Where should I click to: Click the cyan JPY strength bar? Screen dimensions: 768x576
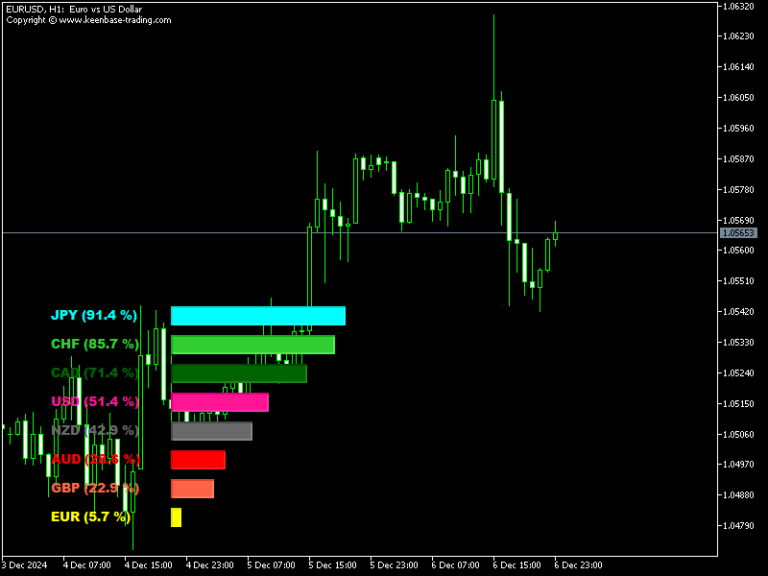pos(258,315)
